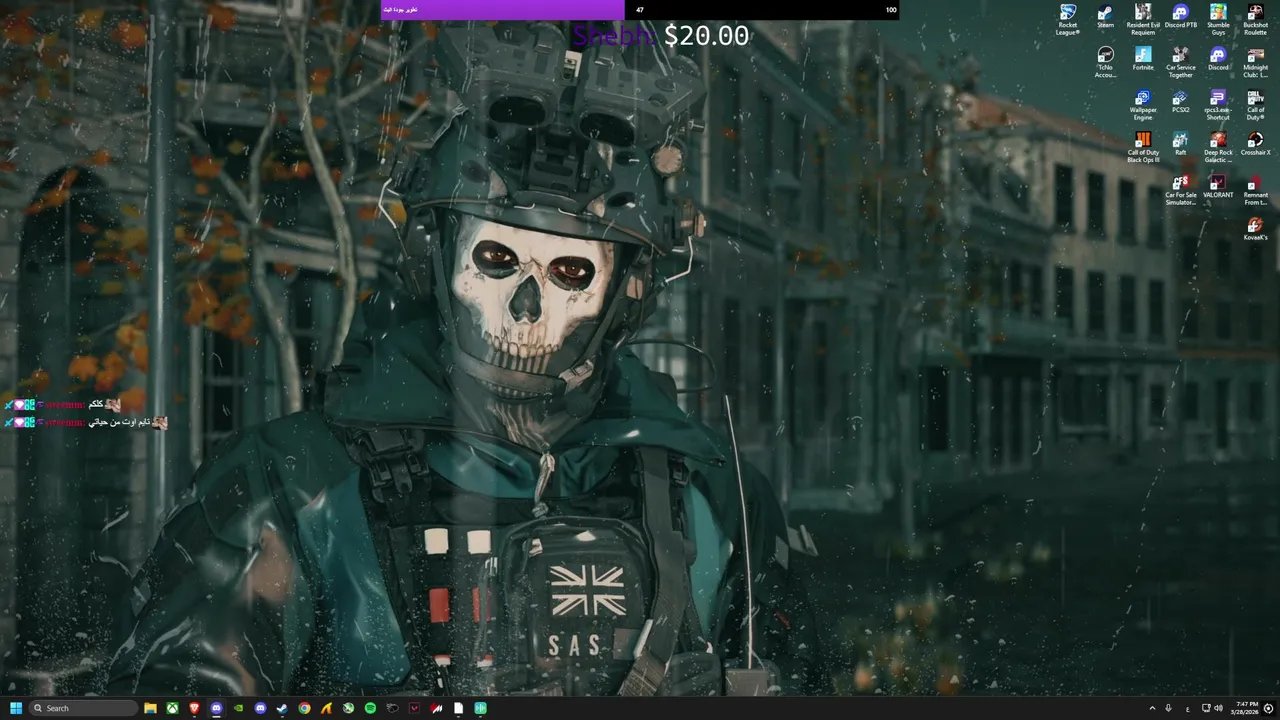Select Car Service Together desktop icon
Screen dimensions: 1280x720
[x=1180, y=62]
